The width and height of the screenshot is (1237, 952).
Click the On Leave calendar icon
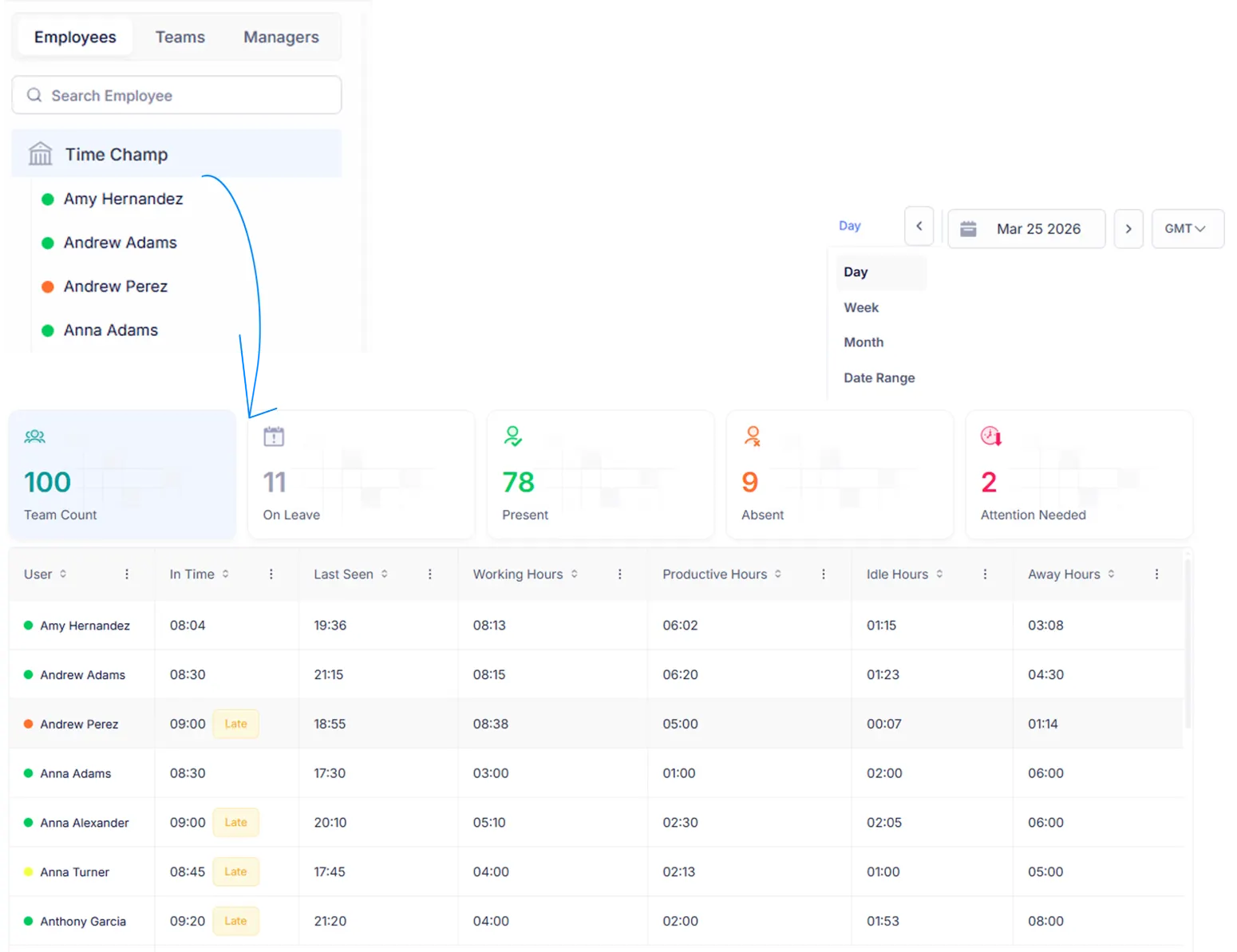point(273,436)
